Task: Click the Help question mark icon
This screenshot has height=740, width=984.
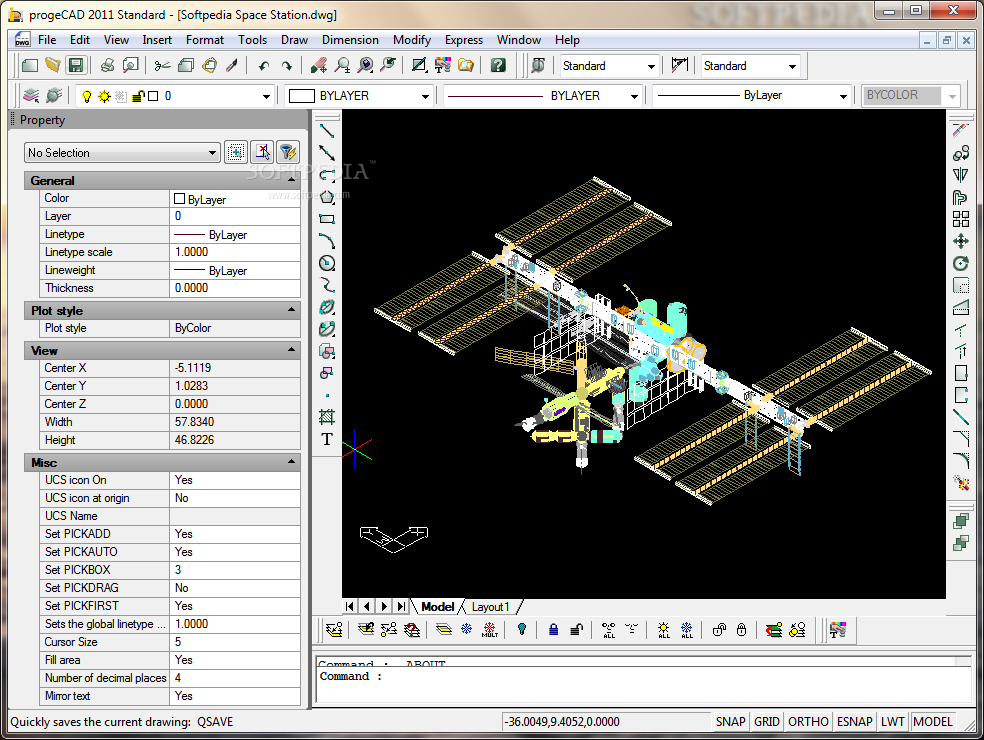Action: pos(498,65)
